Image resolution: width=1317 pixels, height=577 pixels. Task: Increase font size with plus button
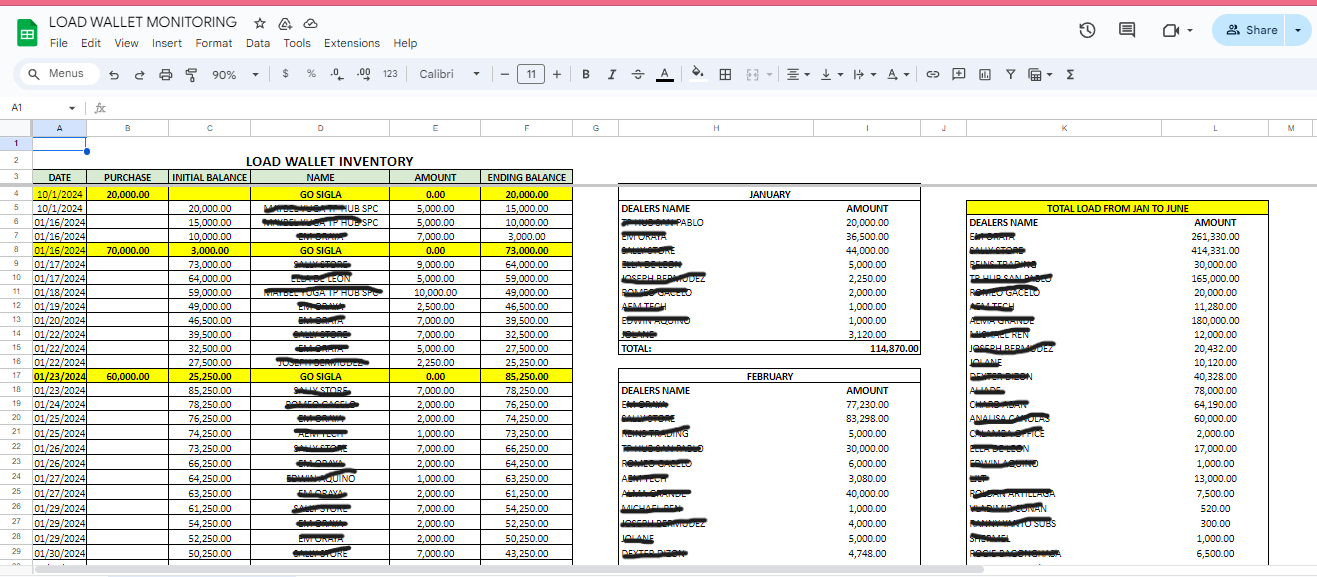click(557, 74)
